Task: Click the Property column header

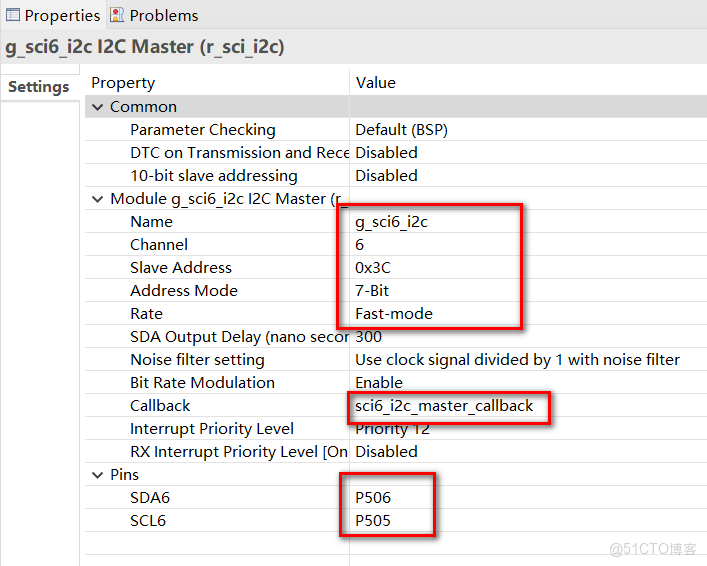Action: 123,83
